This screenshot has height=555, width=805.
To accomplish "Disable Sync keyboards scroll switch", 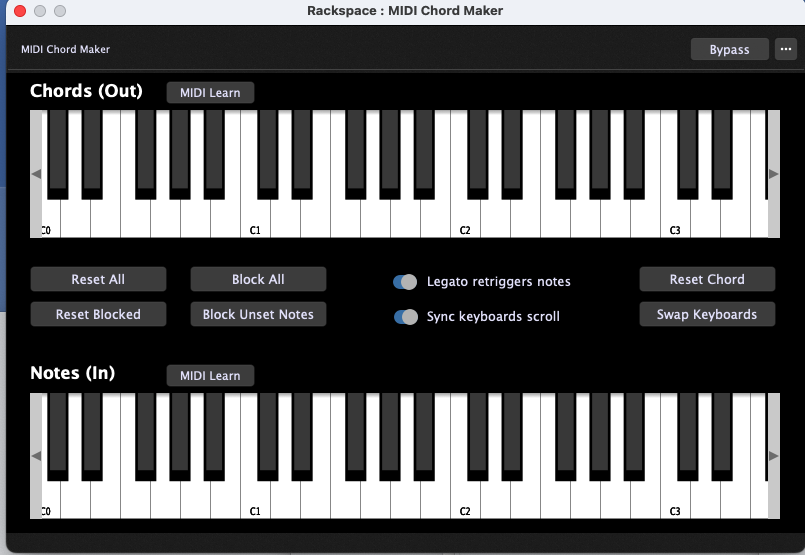I will (x=406, y=317).
